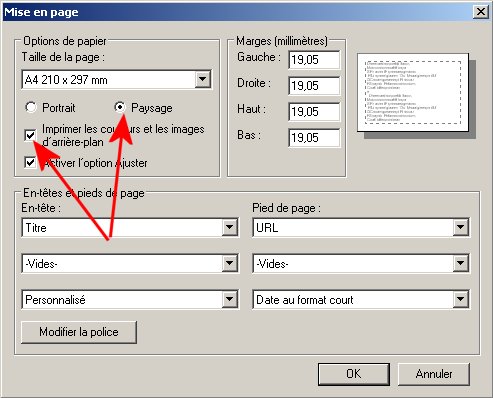Viewport: 493px width, 398px height.
Task: Close the Mise en page dialog
Action: click(x=481, y=12)
